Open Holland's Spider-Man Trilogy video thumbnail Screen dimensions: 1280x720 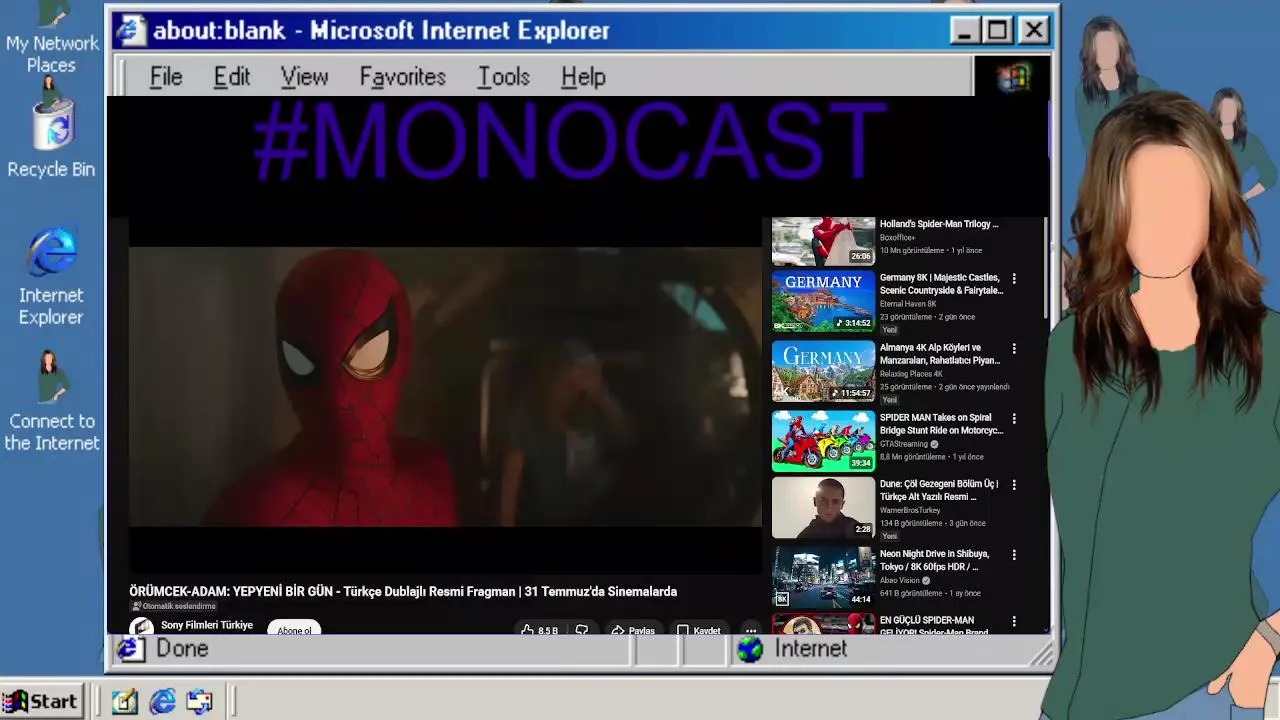click(823, 241)
